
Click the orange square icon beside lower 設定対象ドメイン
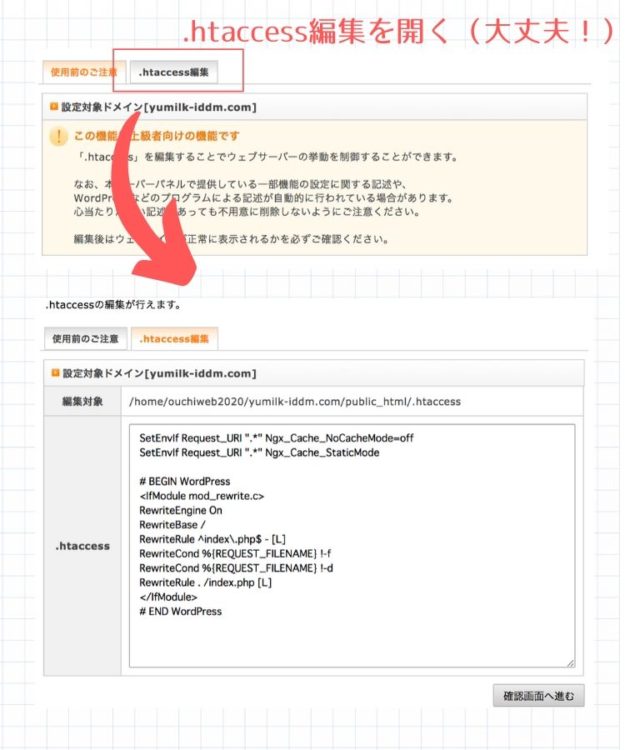55,373
